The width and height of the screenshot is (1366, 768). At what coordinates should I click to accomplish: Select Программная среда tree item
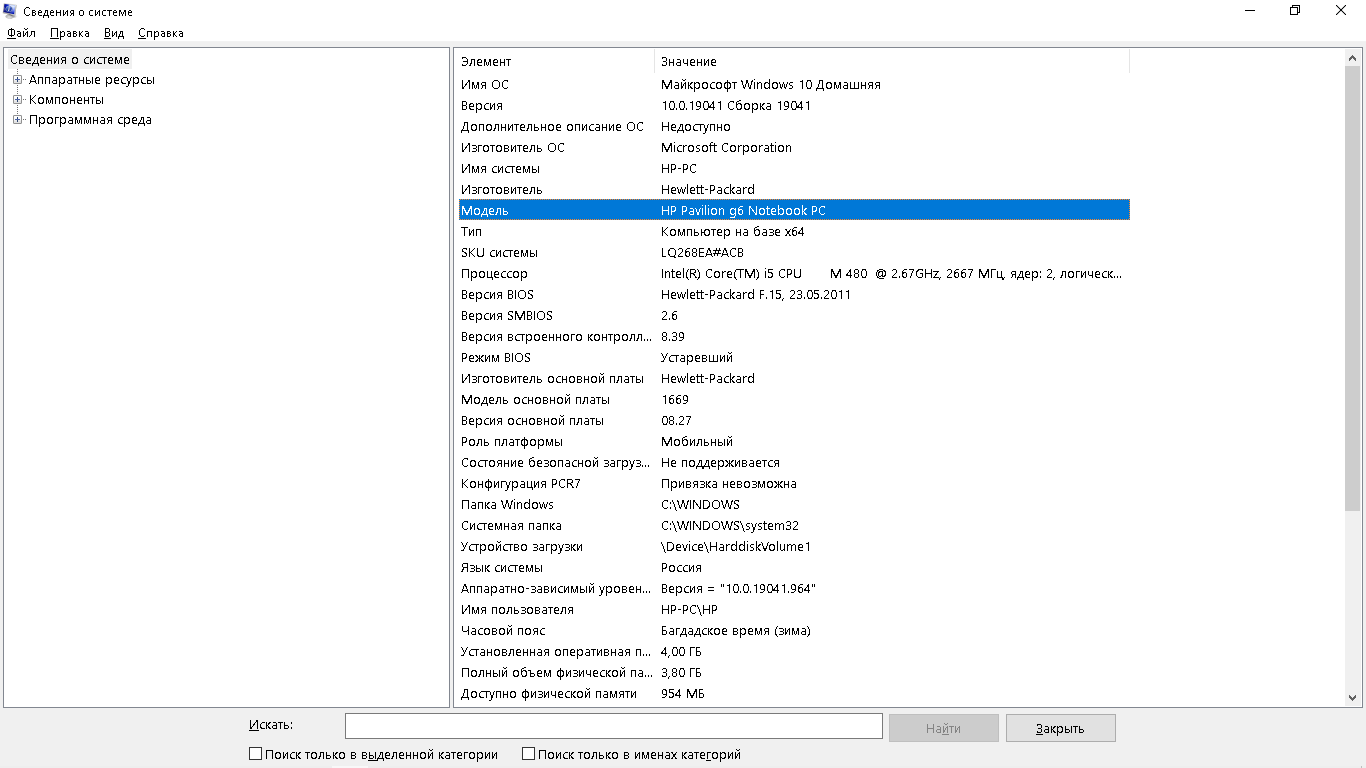tap(90, 120)
